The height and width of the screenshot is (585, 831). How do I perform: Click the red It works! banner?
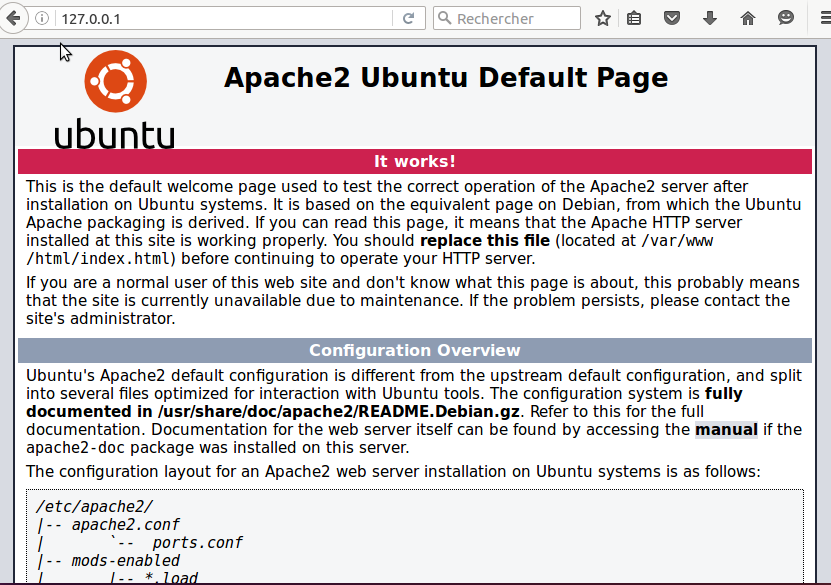[414, 161]
